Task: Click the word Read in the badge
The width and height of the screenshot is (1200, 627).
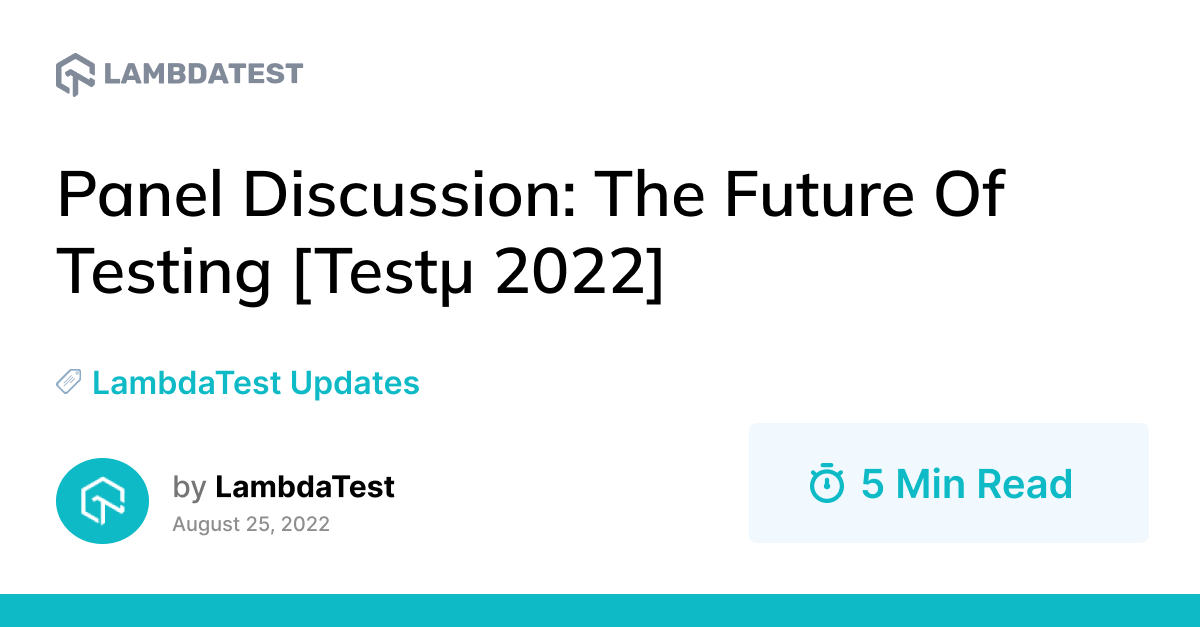Action: [x=1025, y=484]
